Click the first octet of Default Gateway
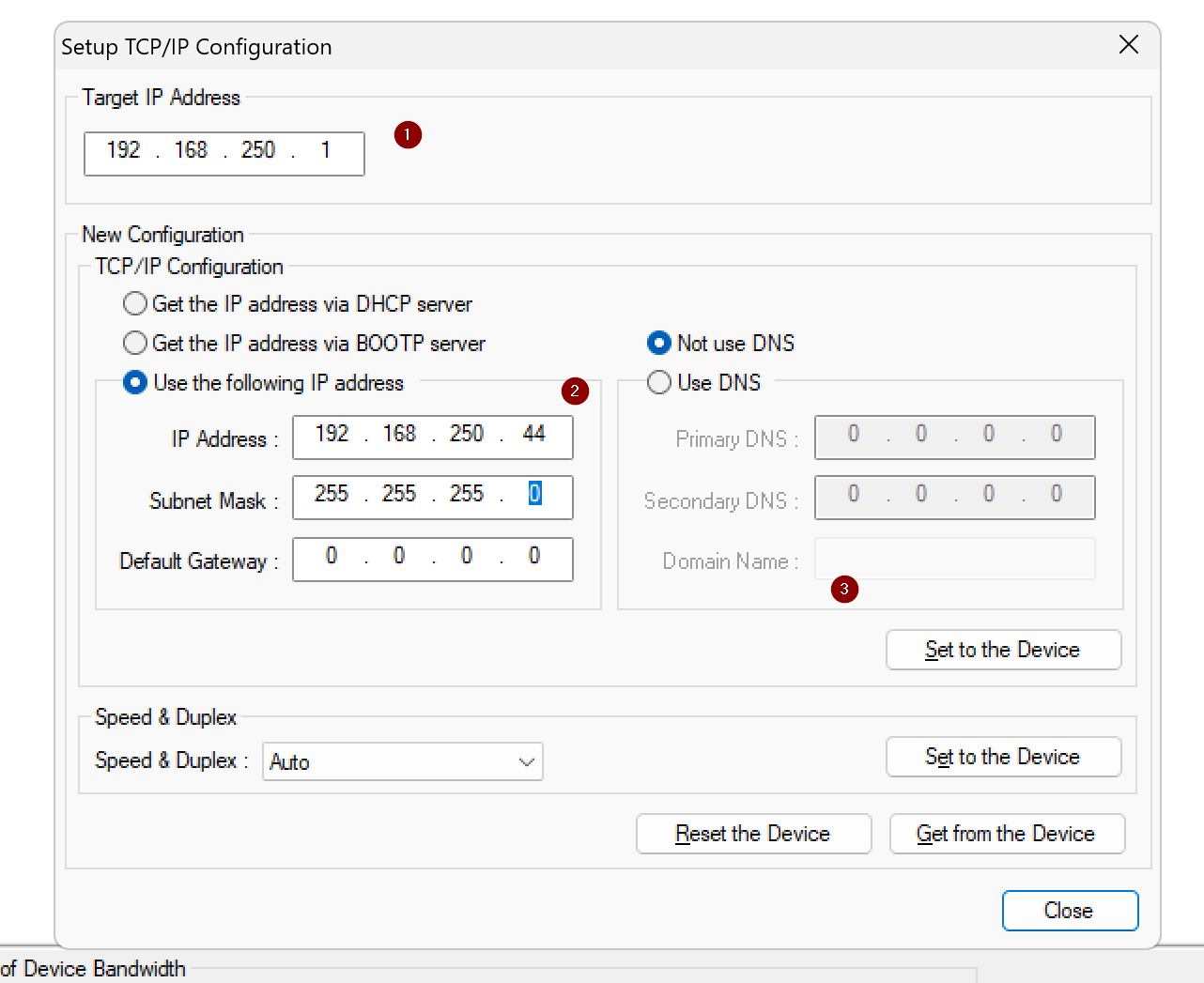The image size is (1204, 983). point(332,557)
